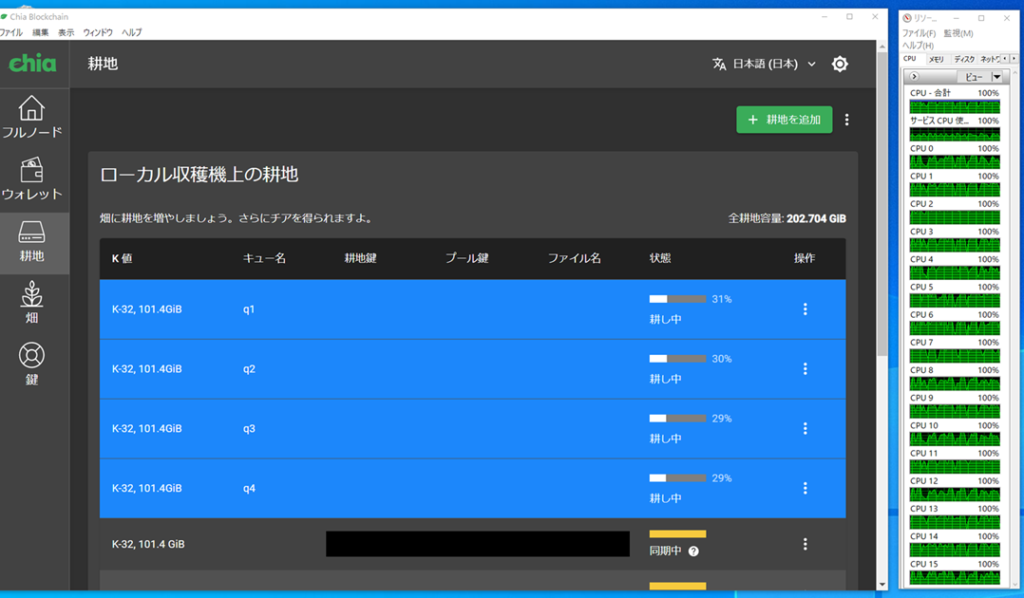Viewport: 1024px width, 598px height.
Task: Toggle theme with the sun gear icon
Action: (x=840, y=64)
